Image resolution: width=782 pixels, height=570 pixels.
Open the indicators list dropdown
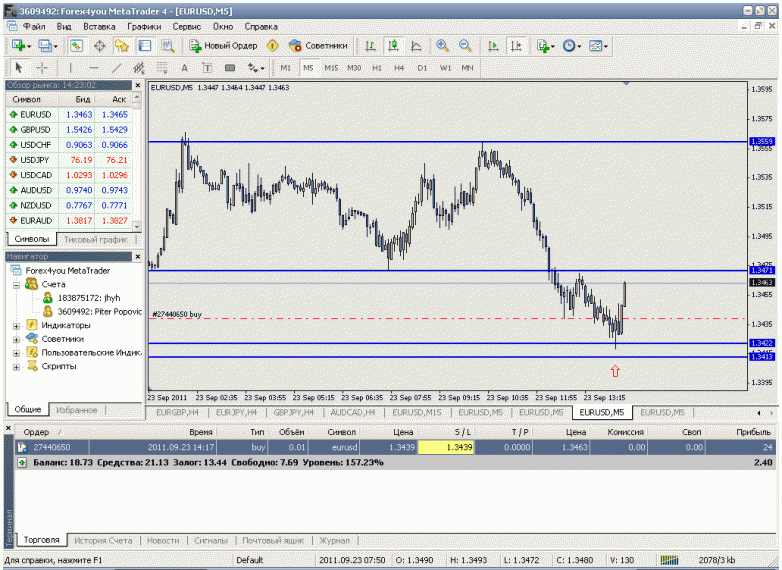click(553, 46)
